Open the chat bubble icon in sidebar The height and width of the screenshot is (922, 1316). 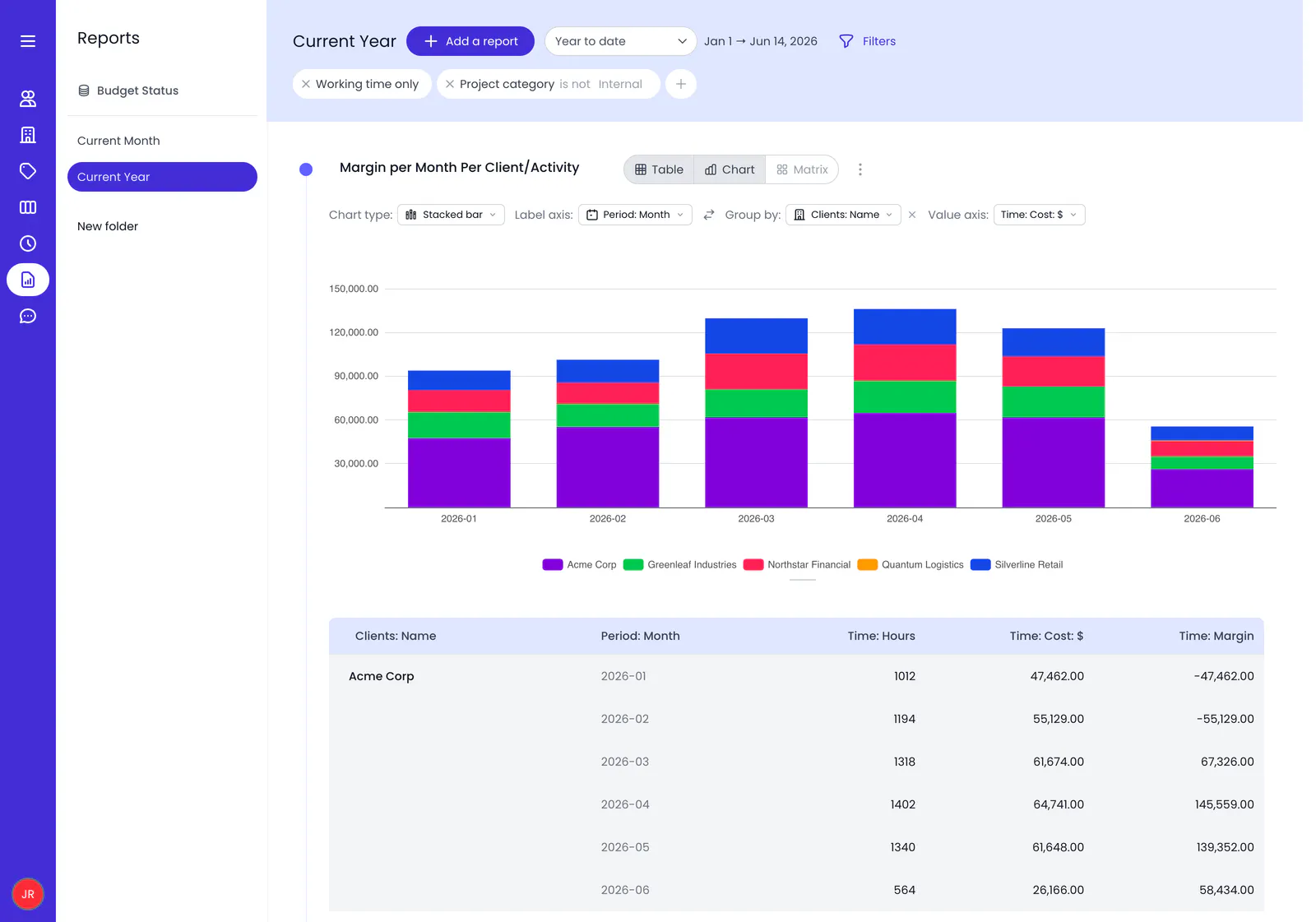pos(28,316)
